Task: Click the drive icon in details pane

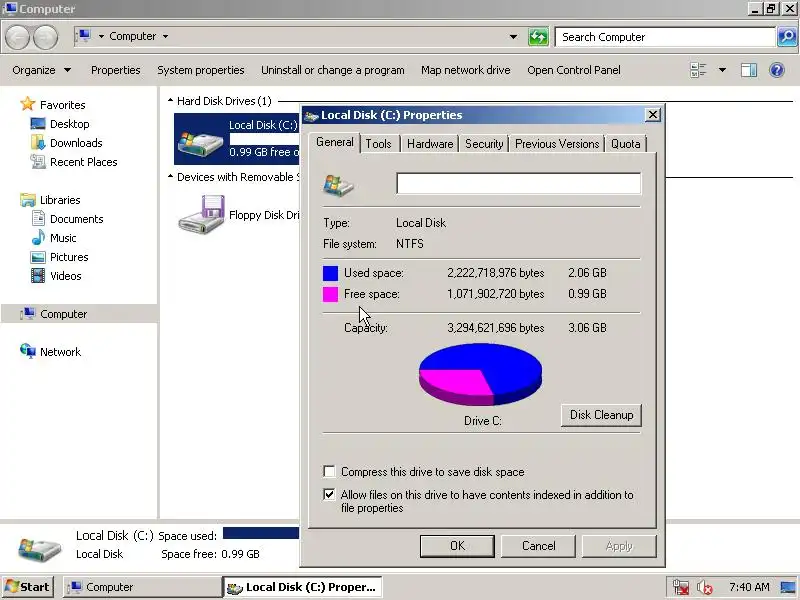Action: point(40,548)
